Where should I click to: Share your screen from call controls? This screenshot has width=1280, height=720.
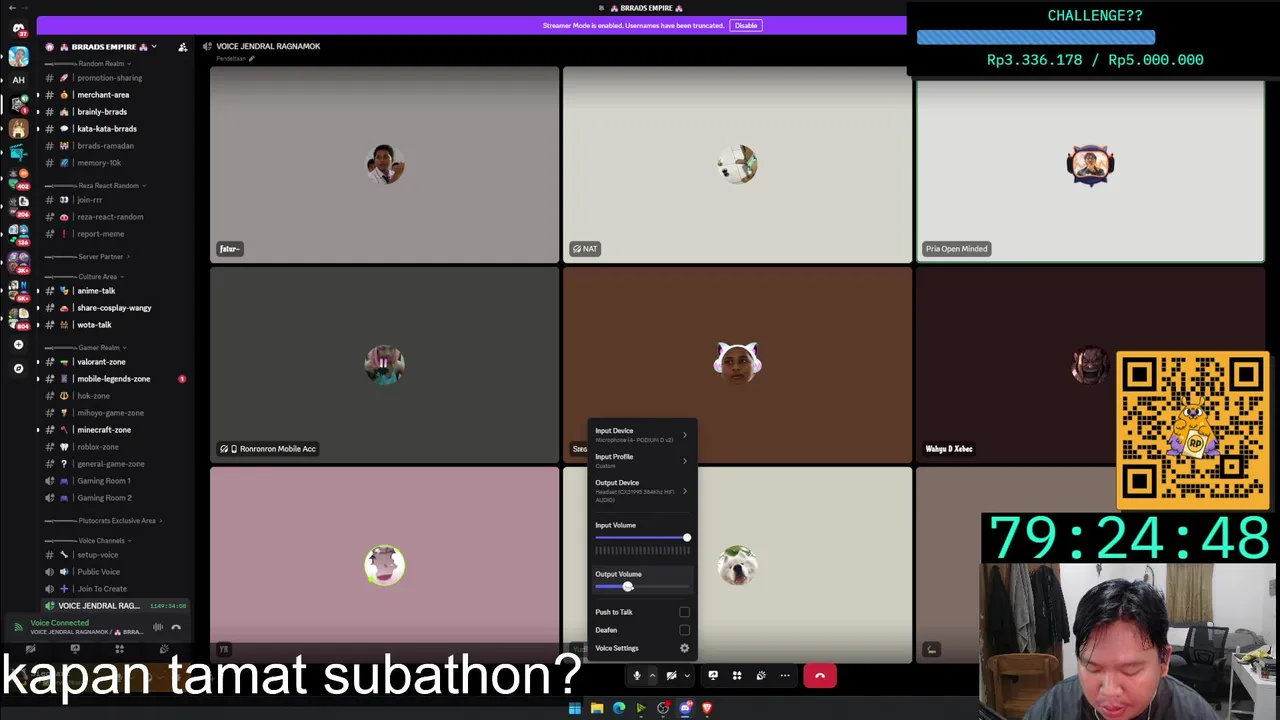point(713,676)
